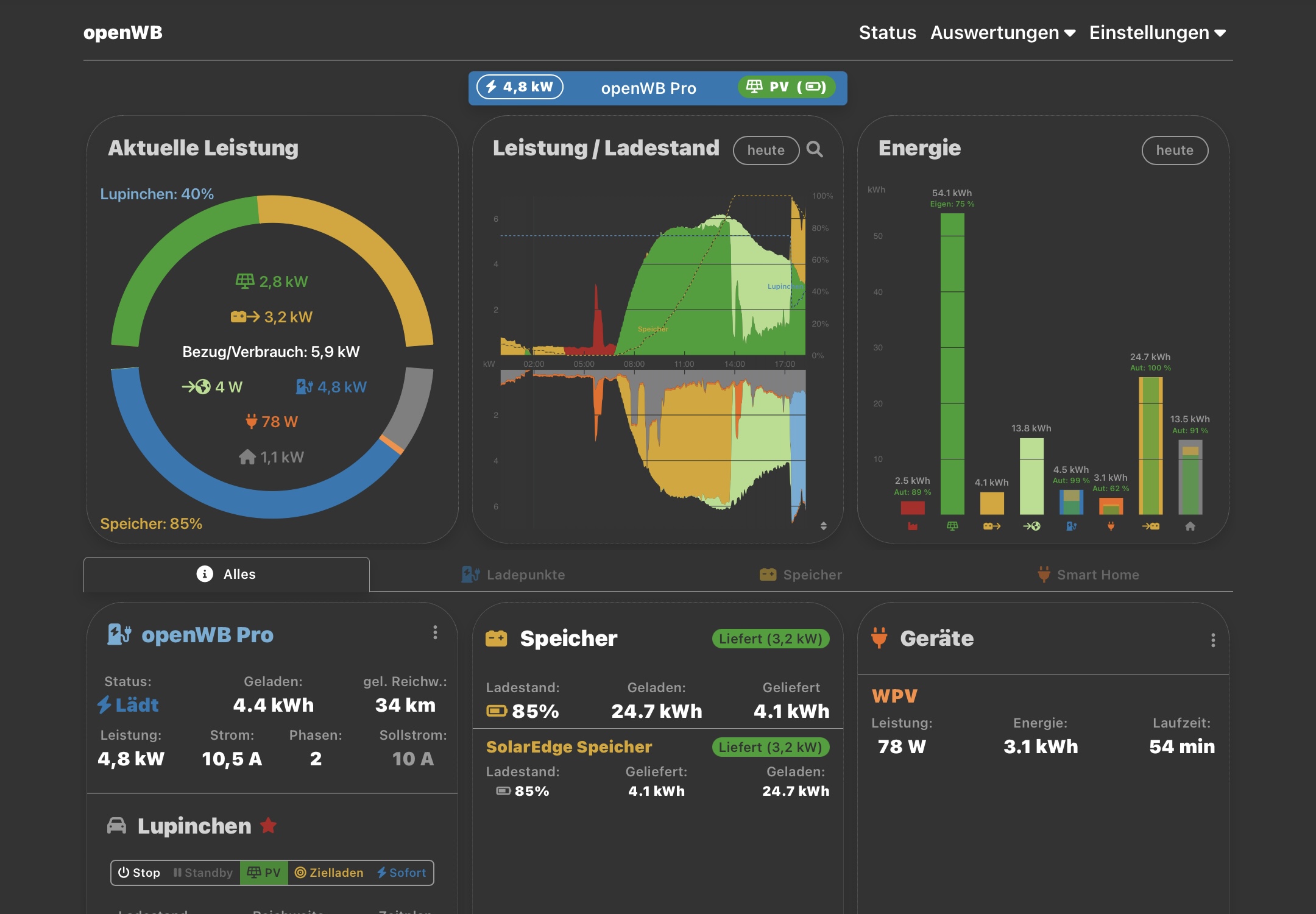Select Zielladen charge mode
This screenshot has height=914, width=1316.
[x=329, y=873]
